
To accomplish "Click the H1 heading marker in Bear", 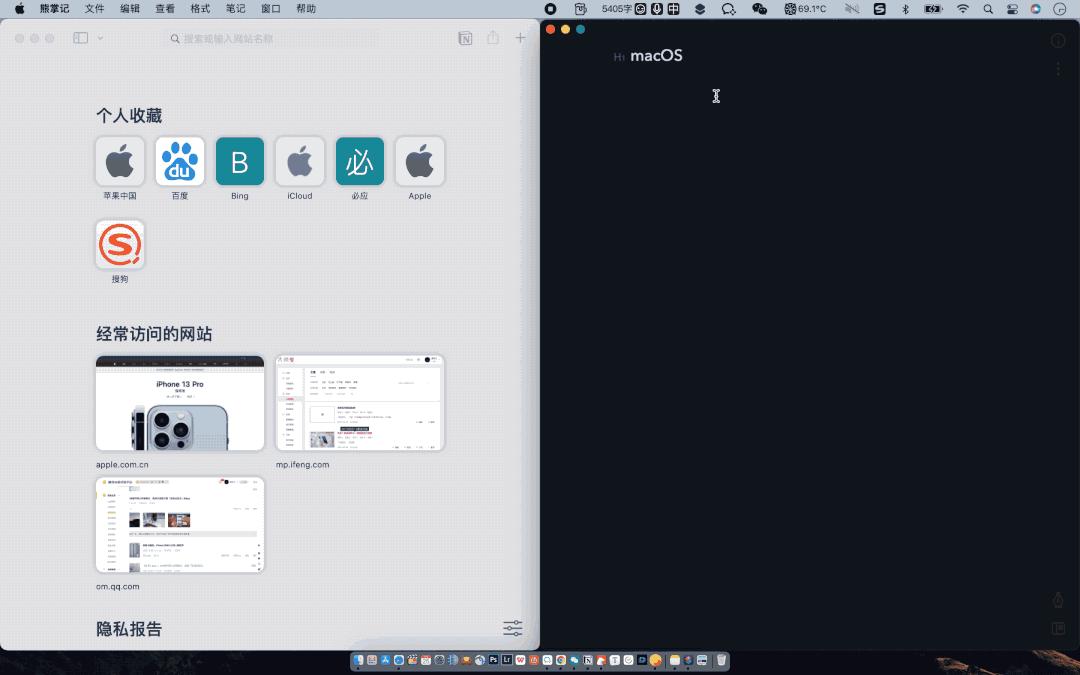I will point(619,57).
